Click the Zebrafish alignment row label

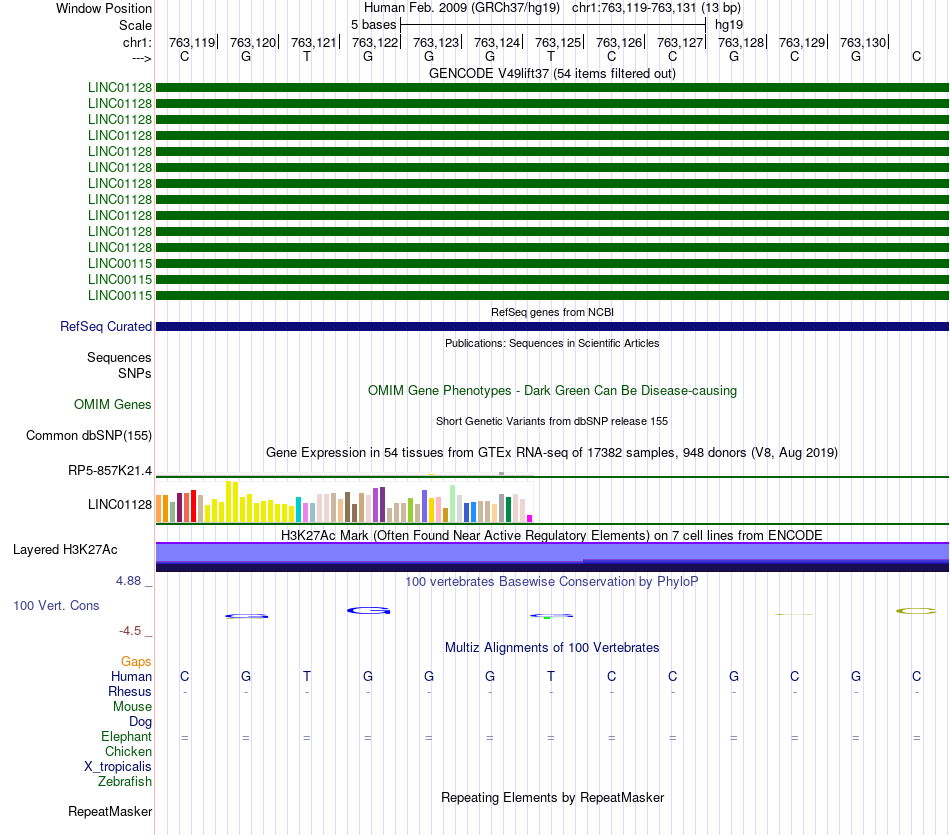click(x=125, y=782)
